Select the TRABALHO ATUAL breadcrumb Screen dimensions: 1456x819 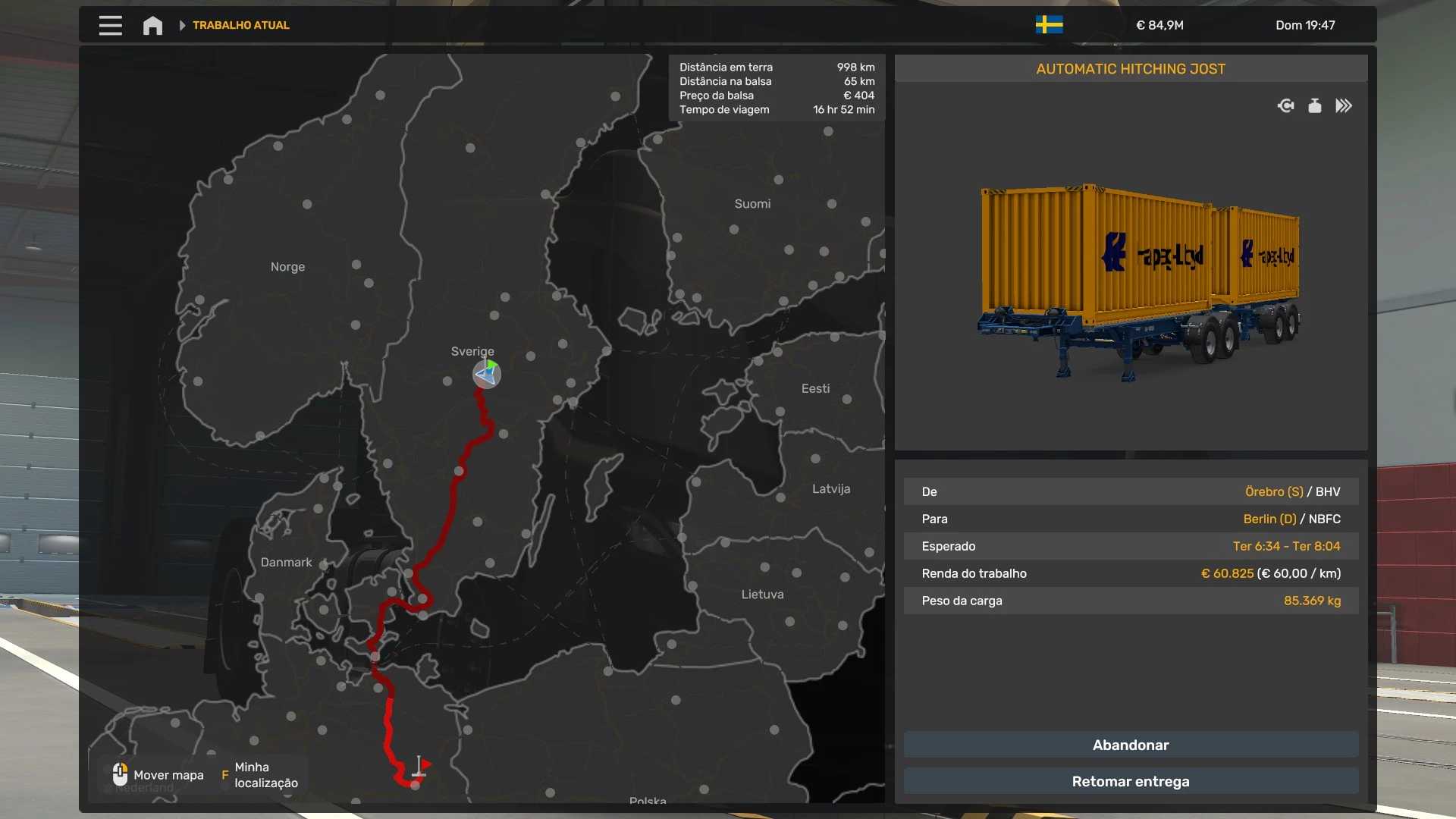point(240,25)
